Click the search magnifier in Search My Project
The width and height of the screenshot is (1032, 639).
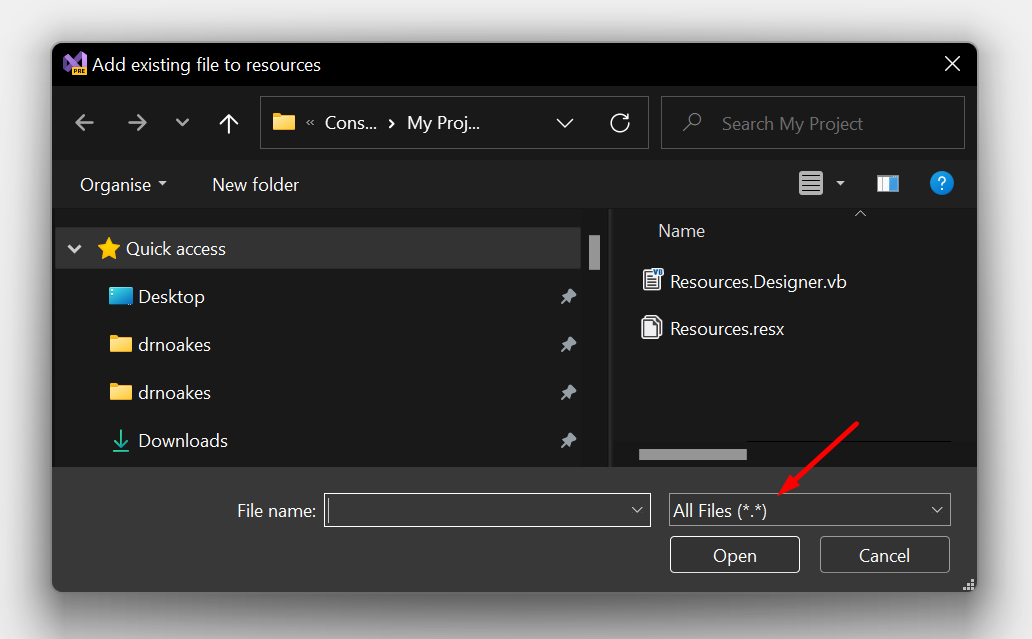[x=692, y=122]
